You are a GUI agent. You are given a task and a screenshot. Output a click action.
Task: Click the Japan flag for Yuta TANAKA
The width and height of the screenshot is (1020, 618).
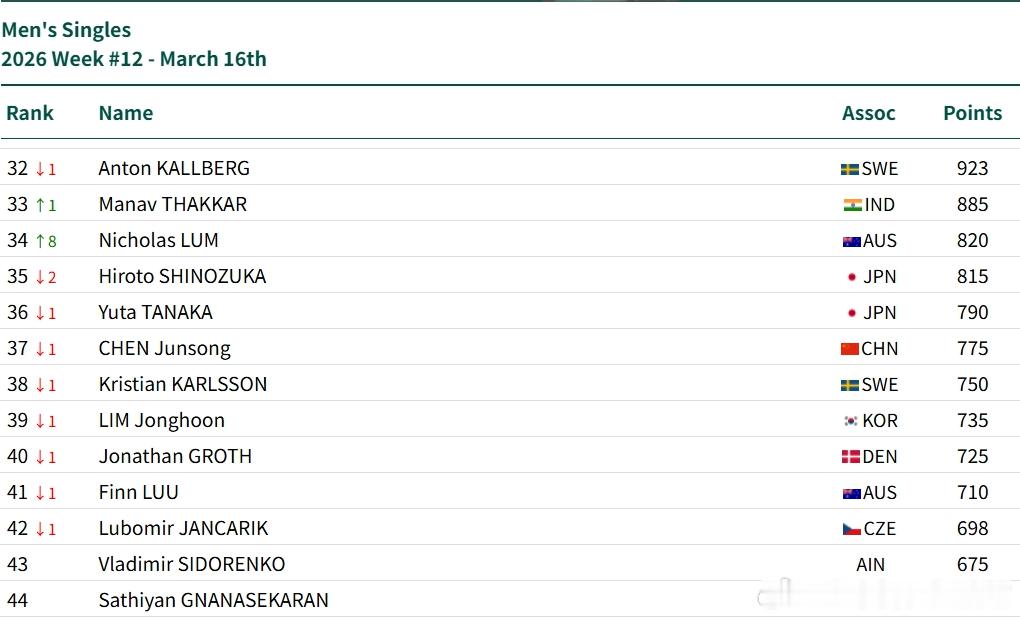pyautogui.click(x=852, y=313)
